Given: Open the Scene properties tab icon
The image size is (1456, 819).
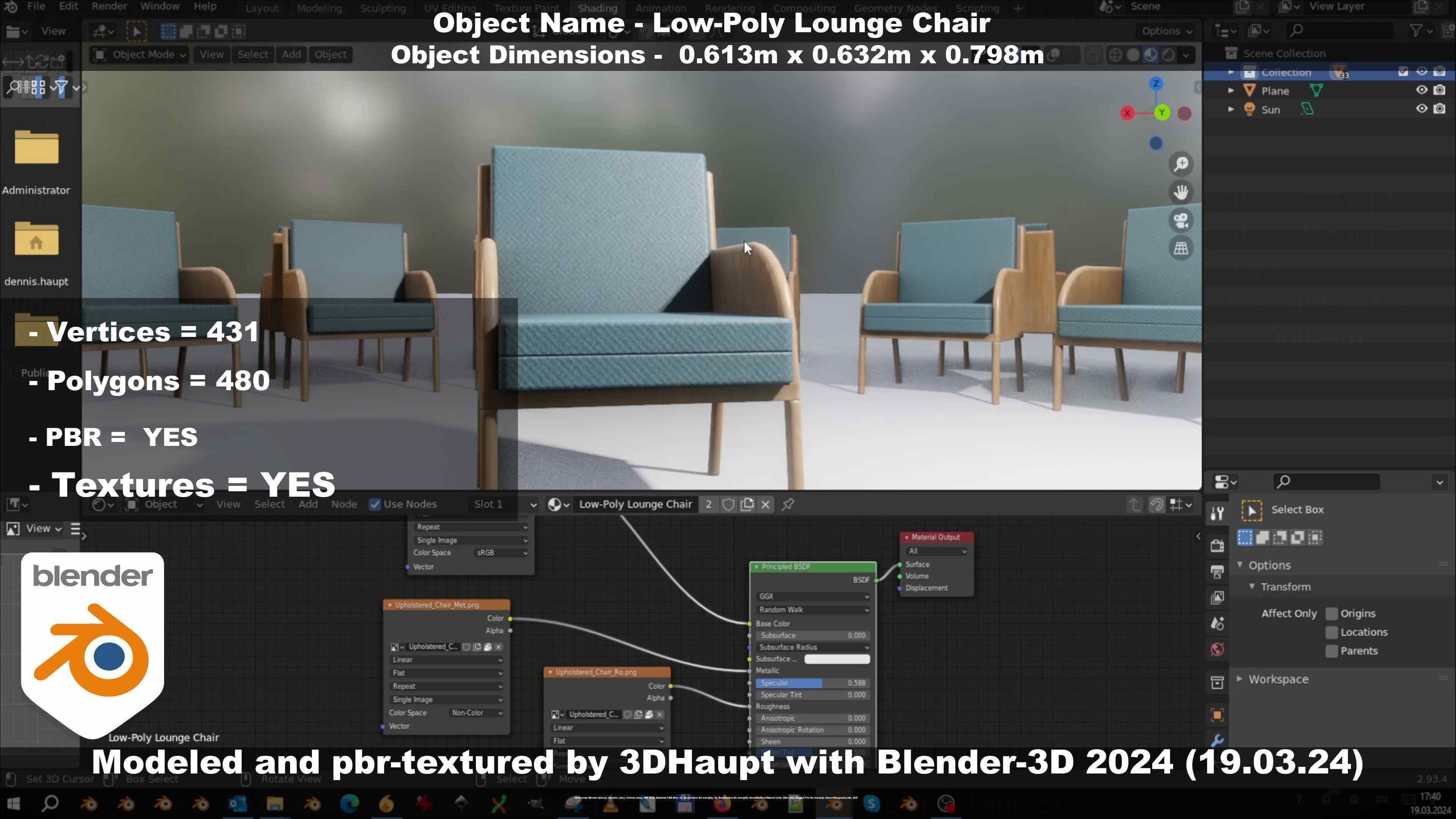Looking at the screenshot, I should click(x=1217, y=623).
